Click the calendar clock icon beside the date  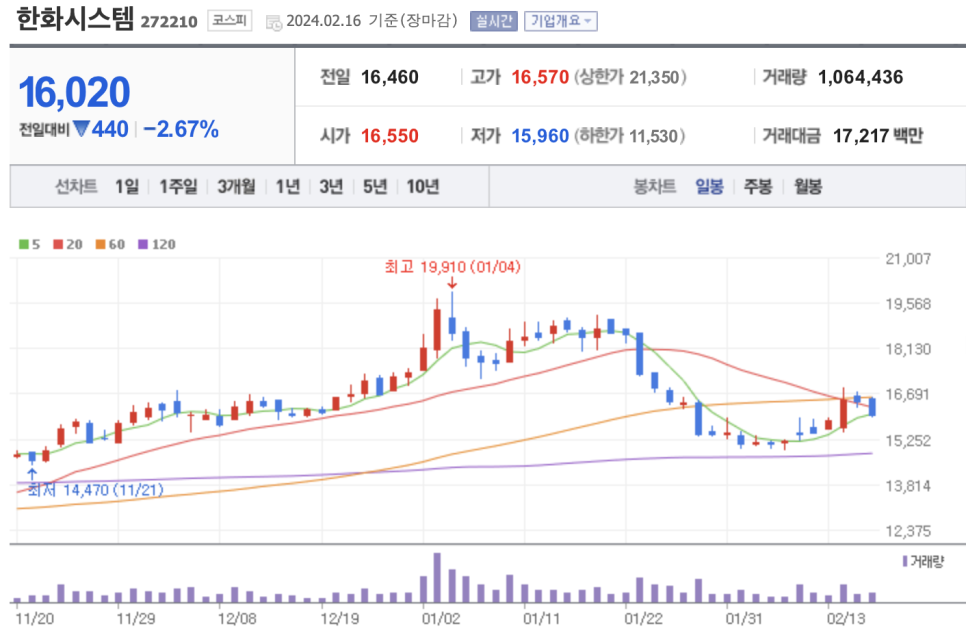tap(274, 23)
